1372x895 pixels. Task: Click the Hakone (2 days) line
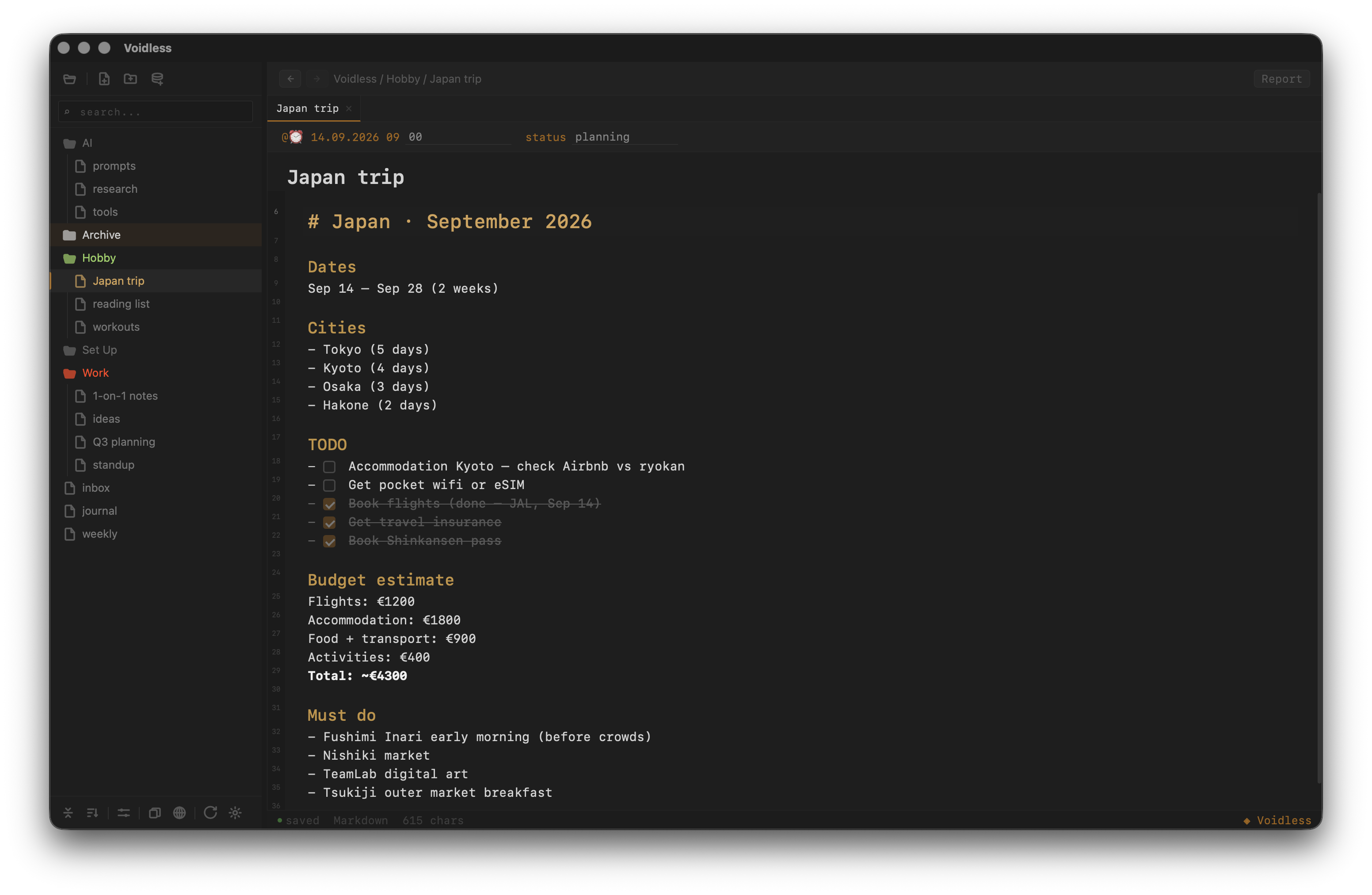point(373,405)
